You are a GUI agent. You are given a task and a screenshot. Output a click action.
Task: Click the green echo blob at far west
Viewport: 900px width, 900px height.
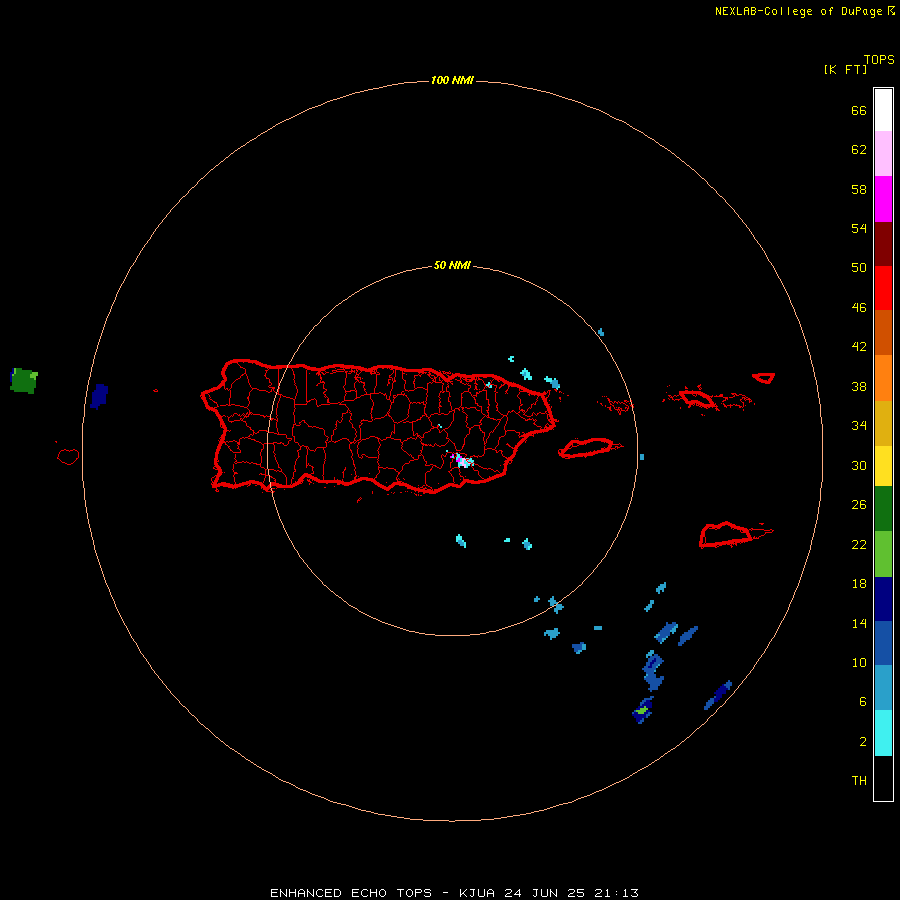[24, 381]
